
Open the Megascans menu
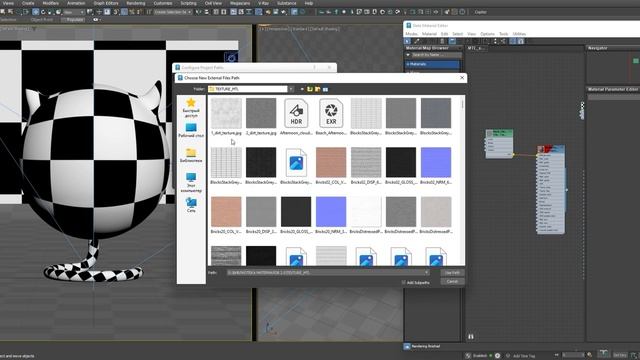click(x=240, y=3)
